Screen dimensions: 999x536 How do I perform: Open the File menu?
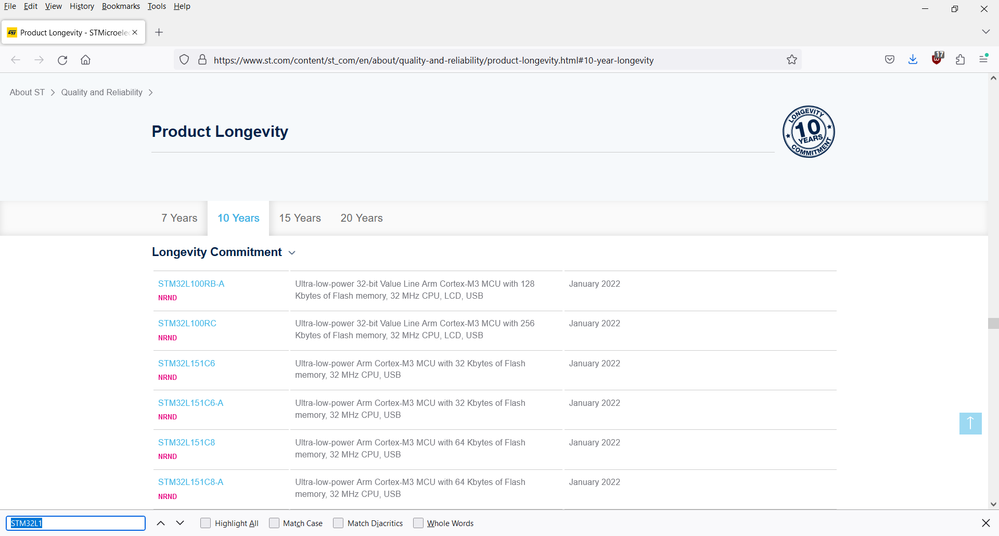pyautogui.click(x=10, y=6)
